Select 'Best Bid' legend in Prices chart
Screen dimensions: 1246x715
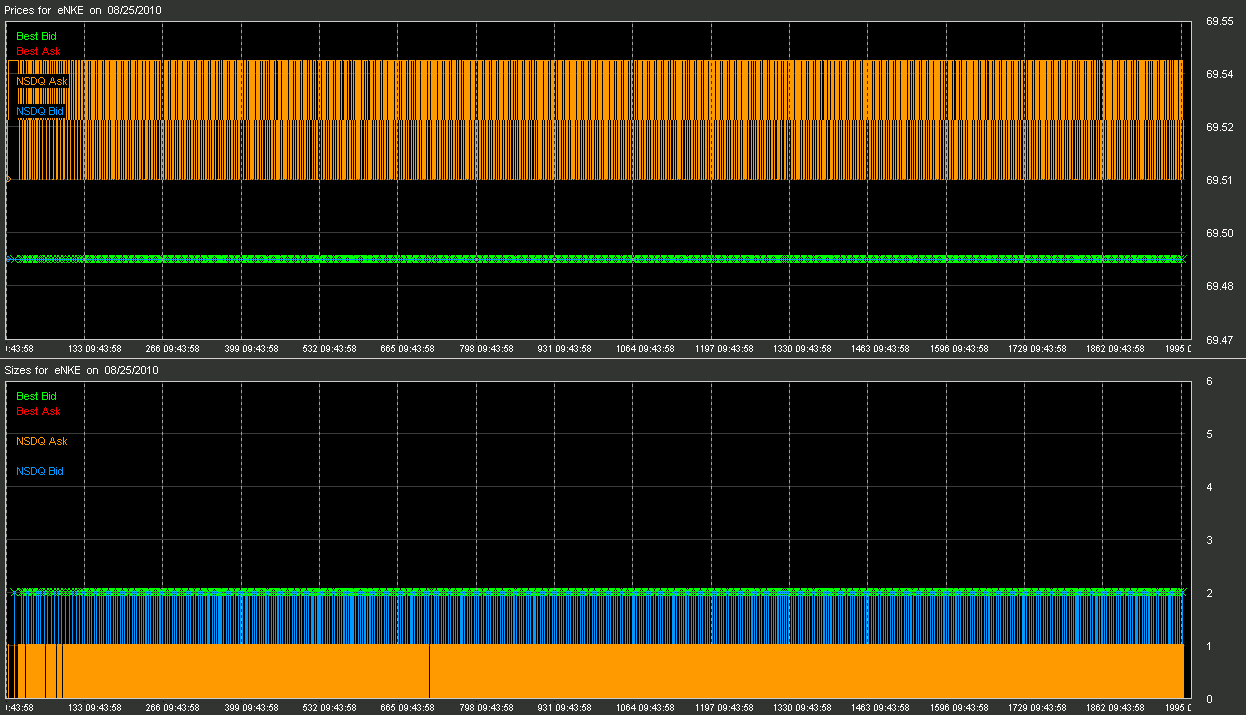[36, 36]
